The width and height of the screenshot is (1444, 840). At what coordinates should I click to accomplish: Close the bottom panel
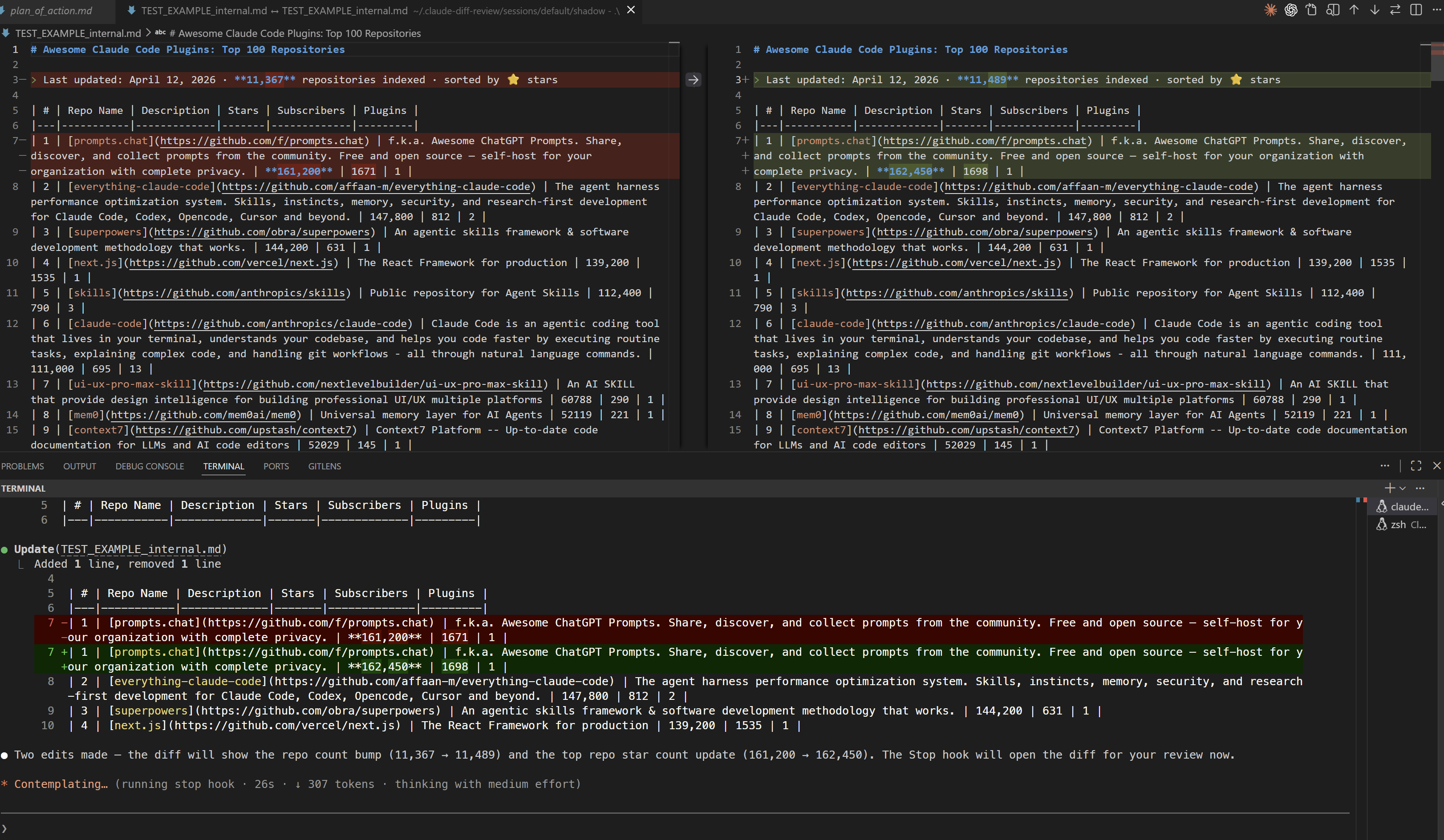click(x=1436, y=465)
